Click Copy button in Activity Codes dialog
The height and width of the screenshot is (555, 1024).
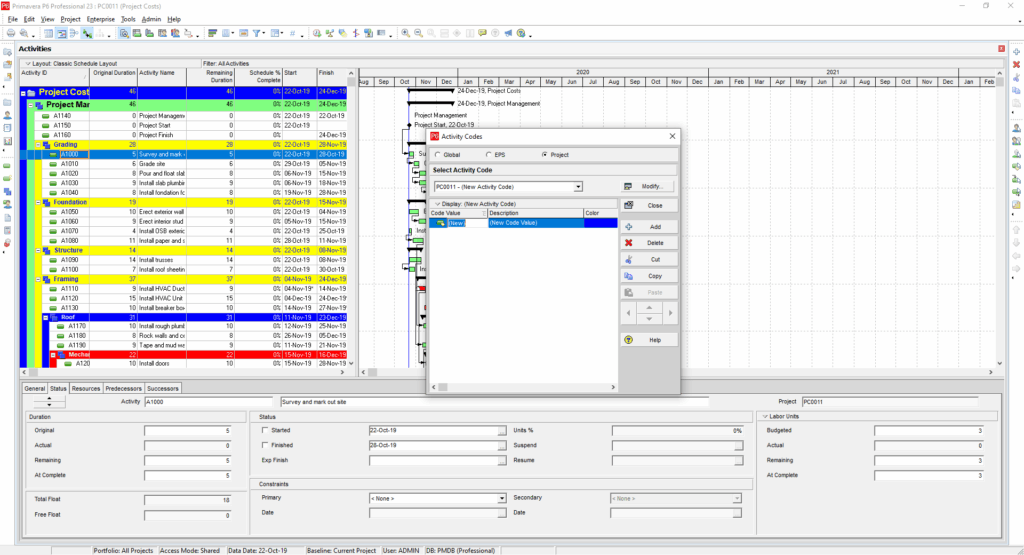648,276
